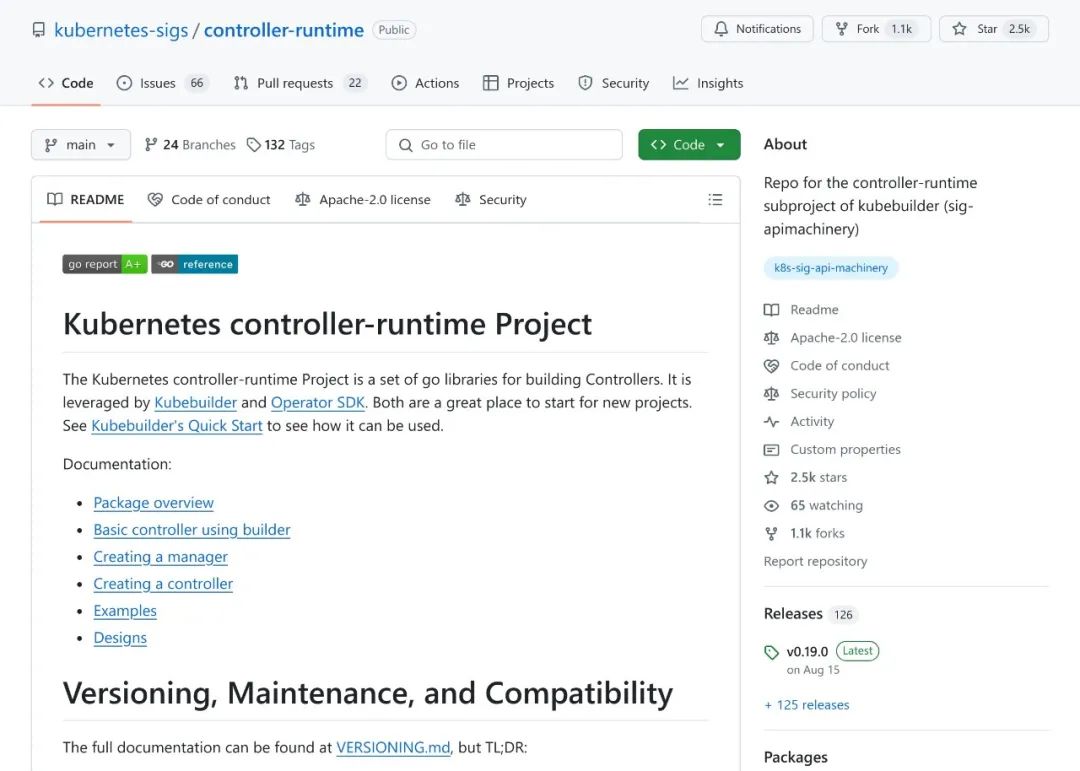1080x771 pixels.
Task: Open the Issues tab
Action: 162,83
